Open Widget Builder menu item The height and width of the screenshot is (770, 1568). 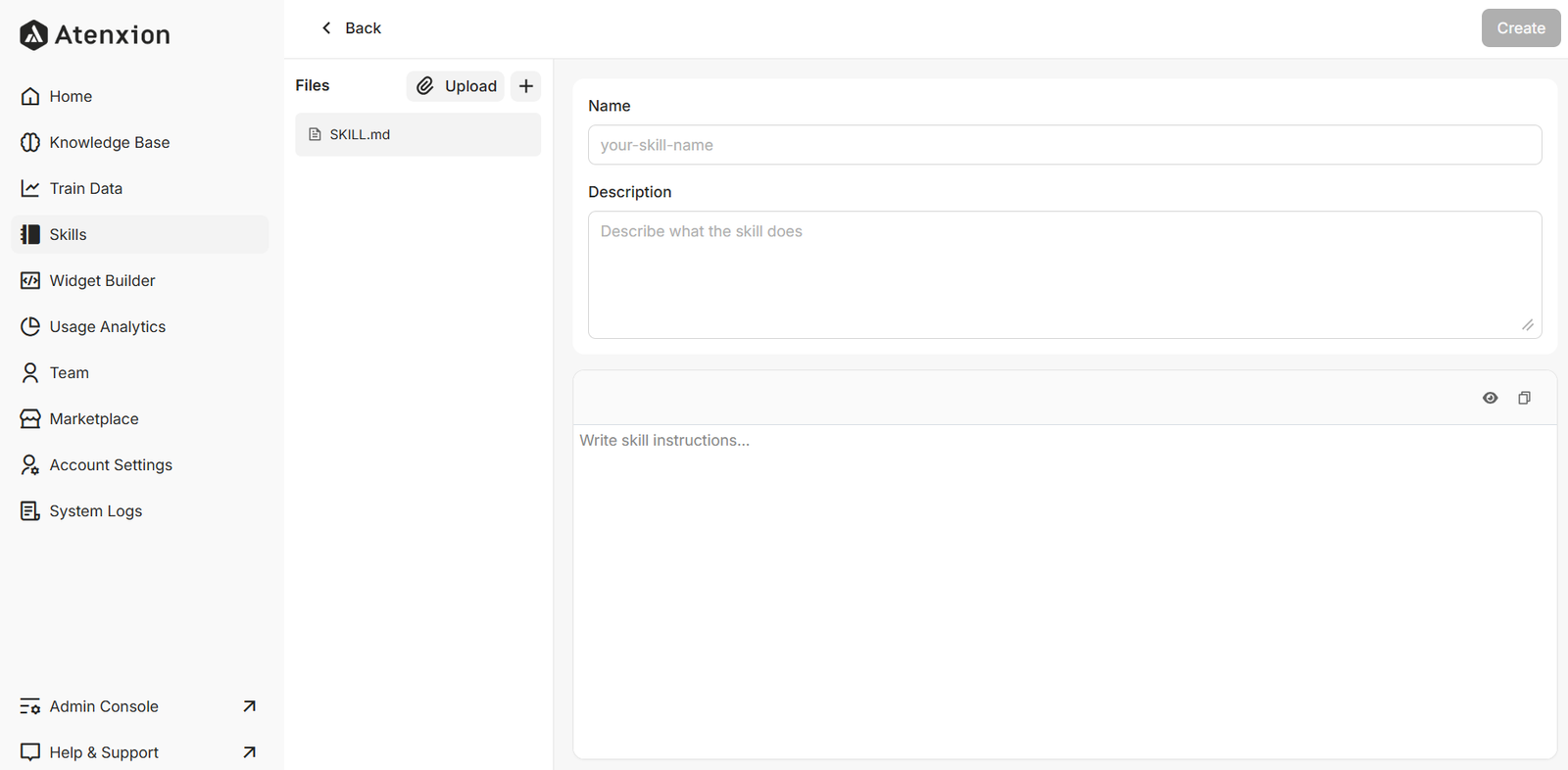[140, 280]
